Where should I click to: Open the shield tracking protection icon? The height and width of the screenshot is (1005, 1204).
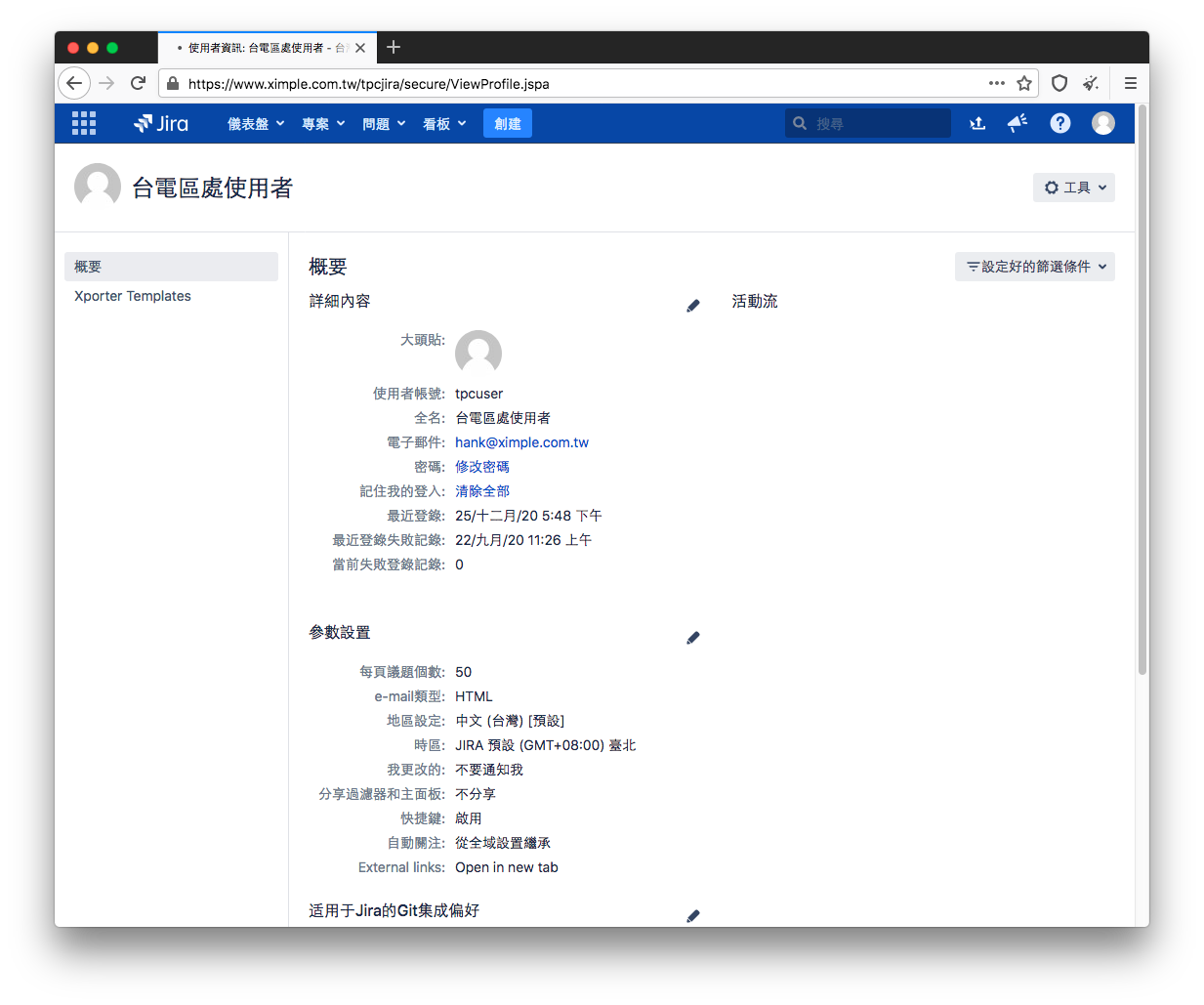tap(1059, 83)
